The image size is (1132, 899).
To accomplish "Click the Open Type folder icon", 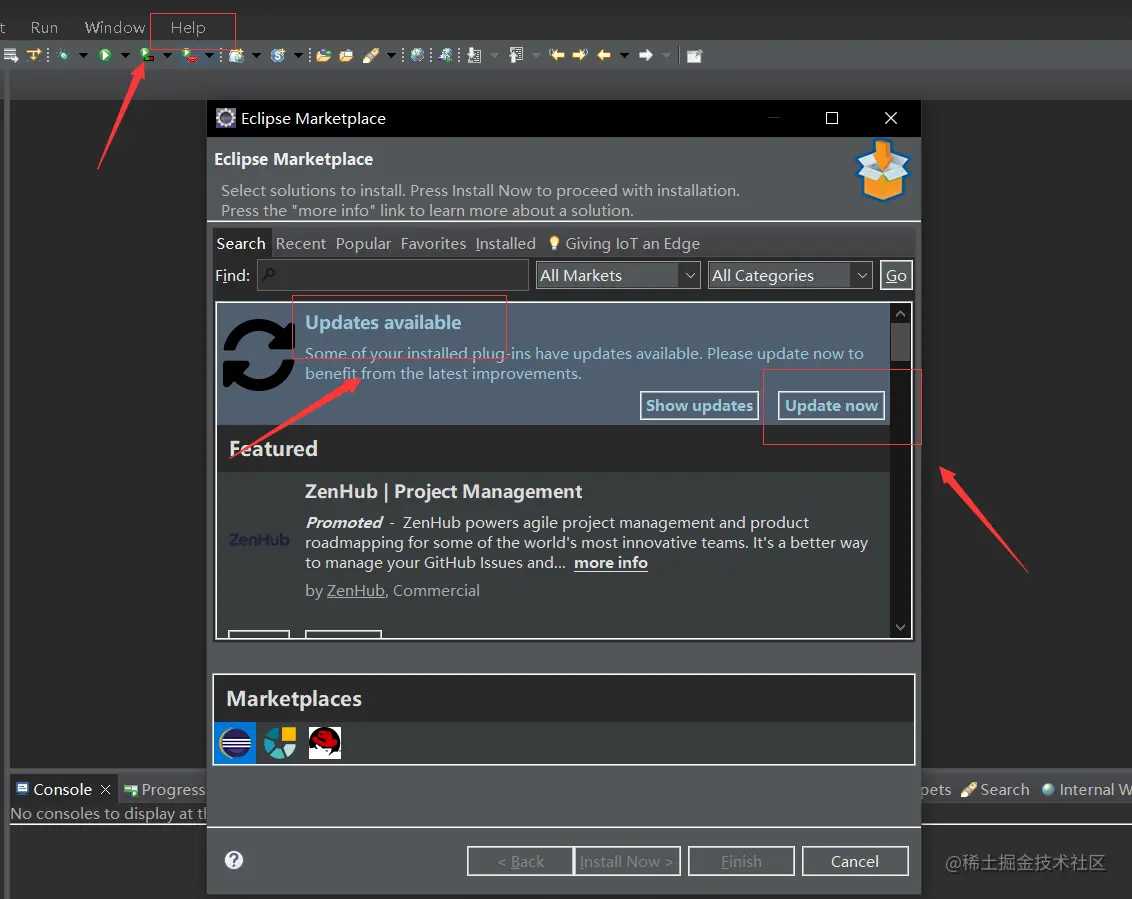I will click(323, 55).
